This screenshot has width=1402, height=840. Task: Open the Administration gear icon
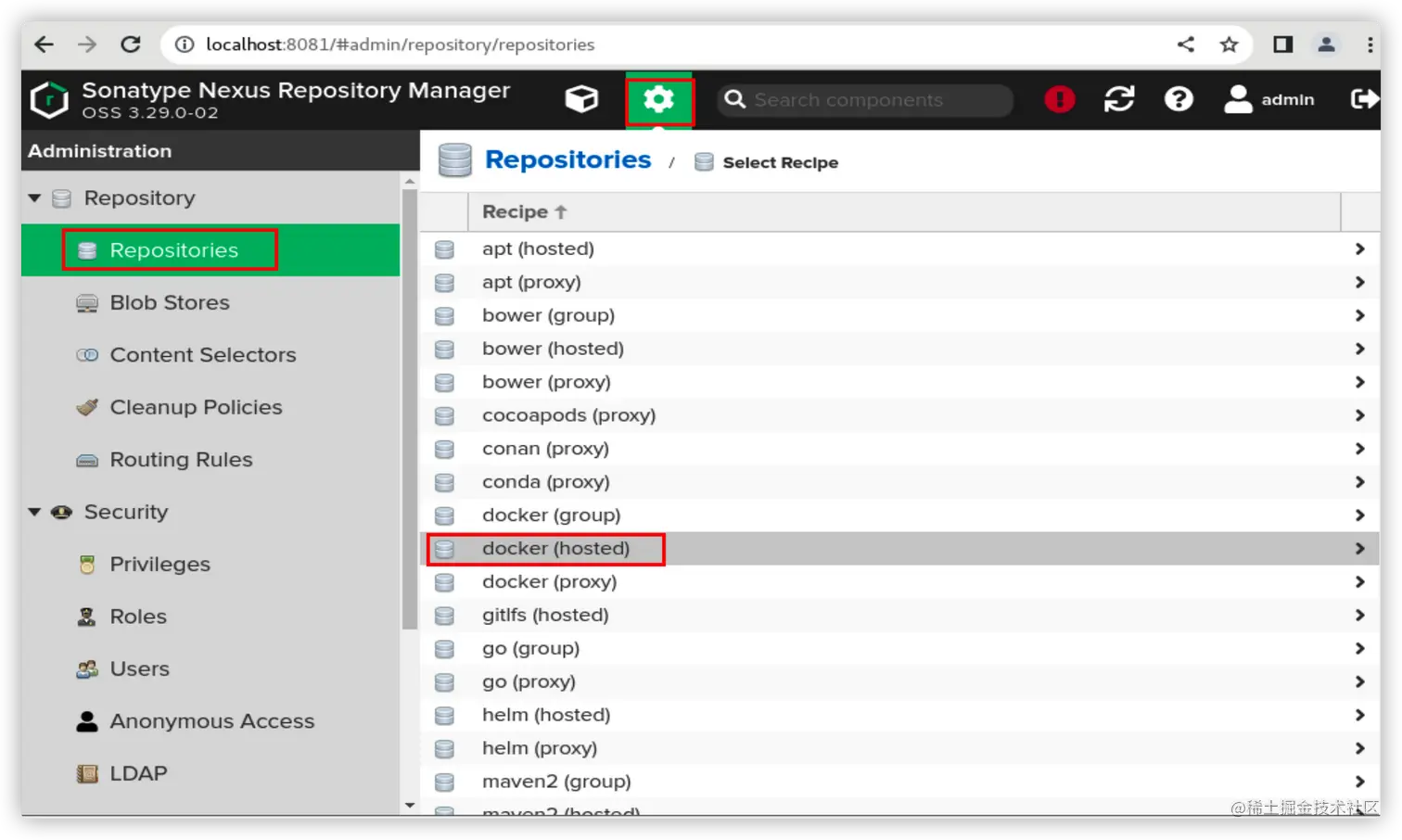(x=659, y=99)
